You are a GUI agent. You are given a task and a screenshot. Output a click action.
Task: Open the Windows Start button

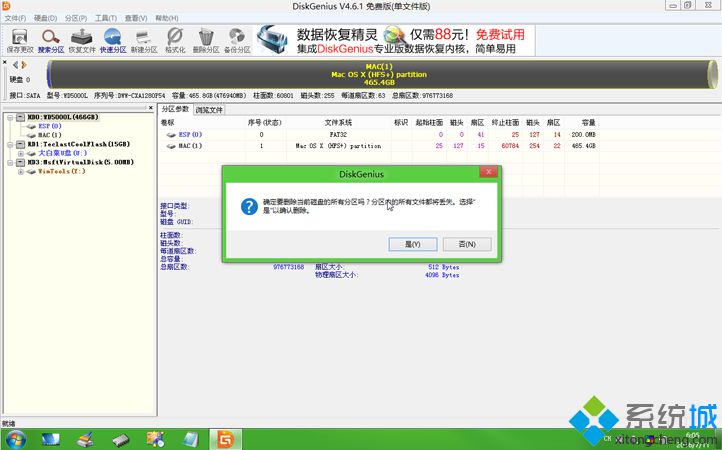(x=16, y=439)
